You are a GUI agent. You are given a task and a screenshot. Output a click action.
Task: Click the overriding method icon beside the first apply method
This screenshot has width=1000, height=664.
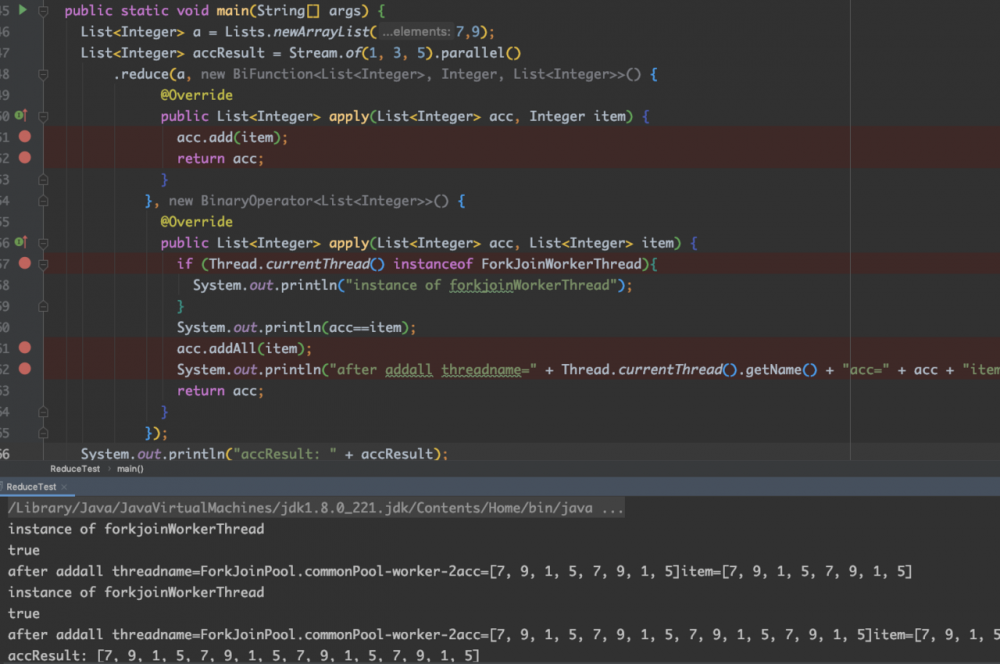point(19,116)
